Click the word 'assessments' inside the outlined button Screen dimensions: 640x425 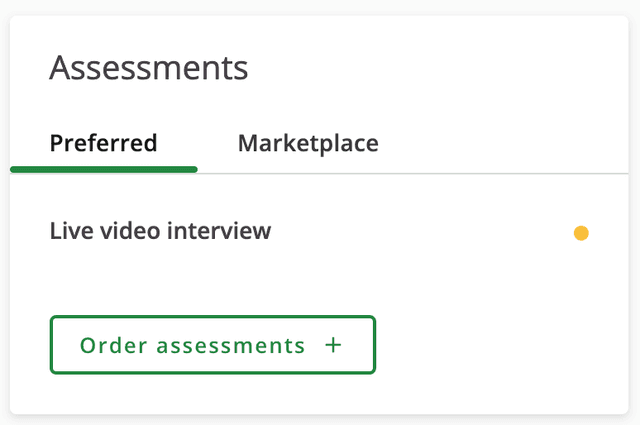point(237,345)
